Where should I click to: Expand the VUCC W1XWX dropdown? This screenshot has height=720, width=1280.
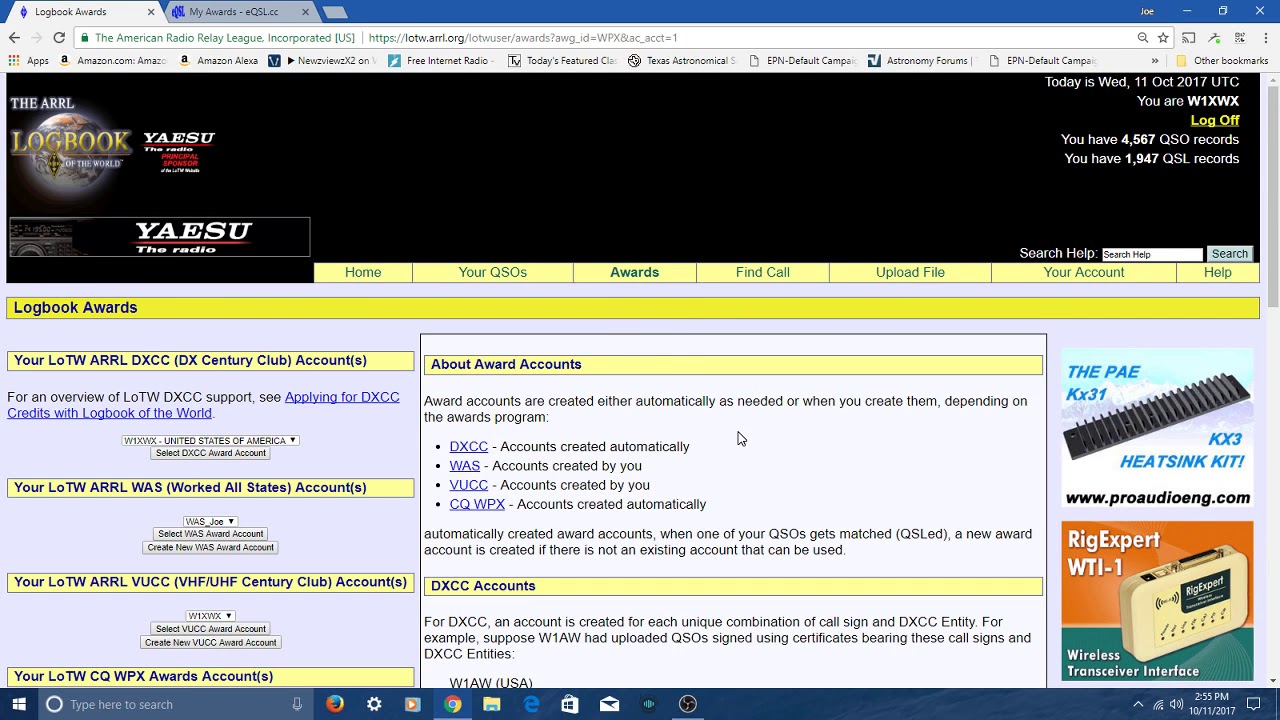click(x=210, y=616)
